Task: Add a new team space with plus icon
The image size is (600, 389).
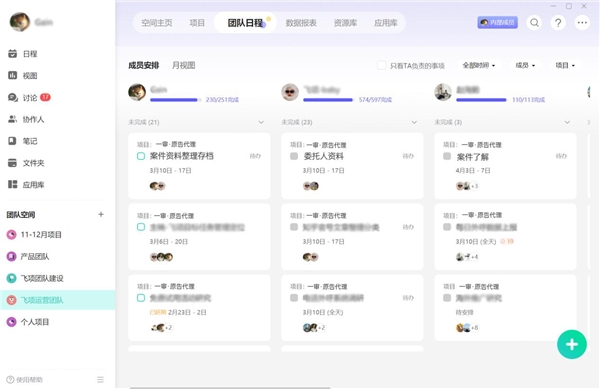Action: pyautogui.click(x=101, y=214)
